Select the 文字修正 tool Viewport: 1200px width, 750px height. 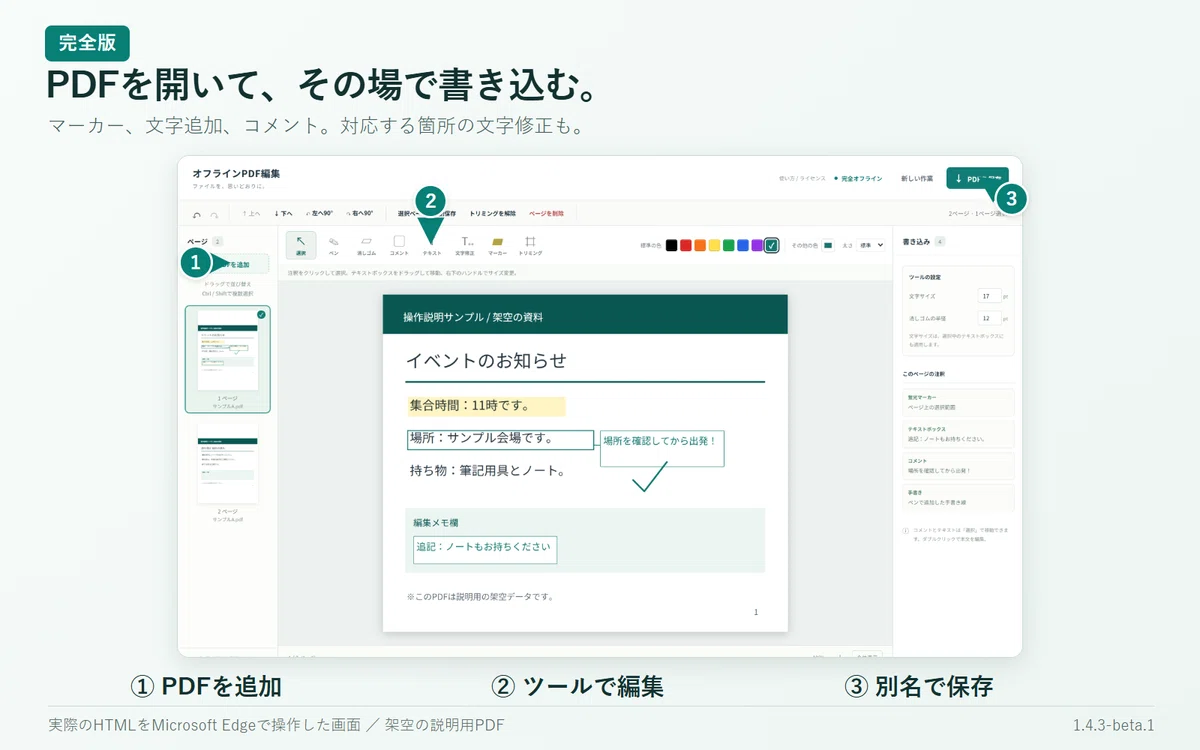[466, 245]
